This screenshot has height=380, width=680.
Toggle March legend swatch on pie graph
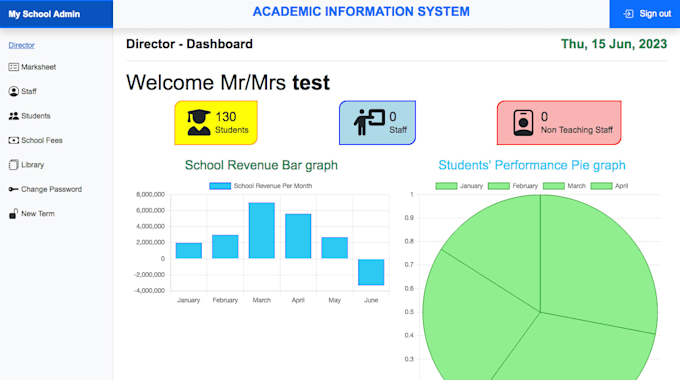pos(554,186)
